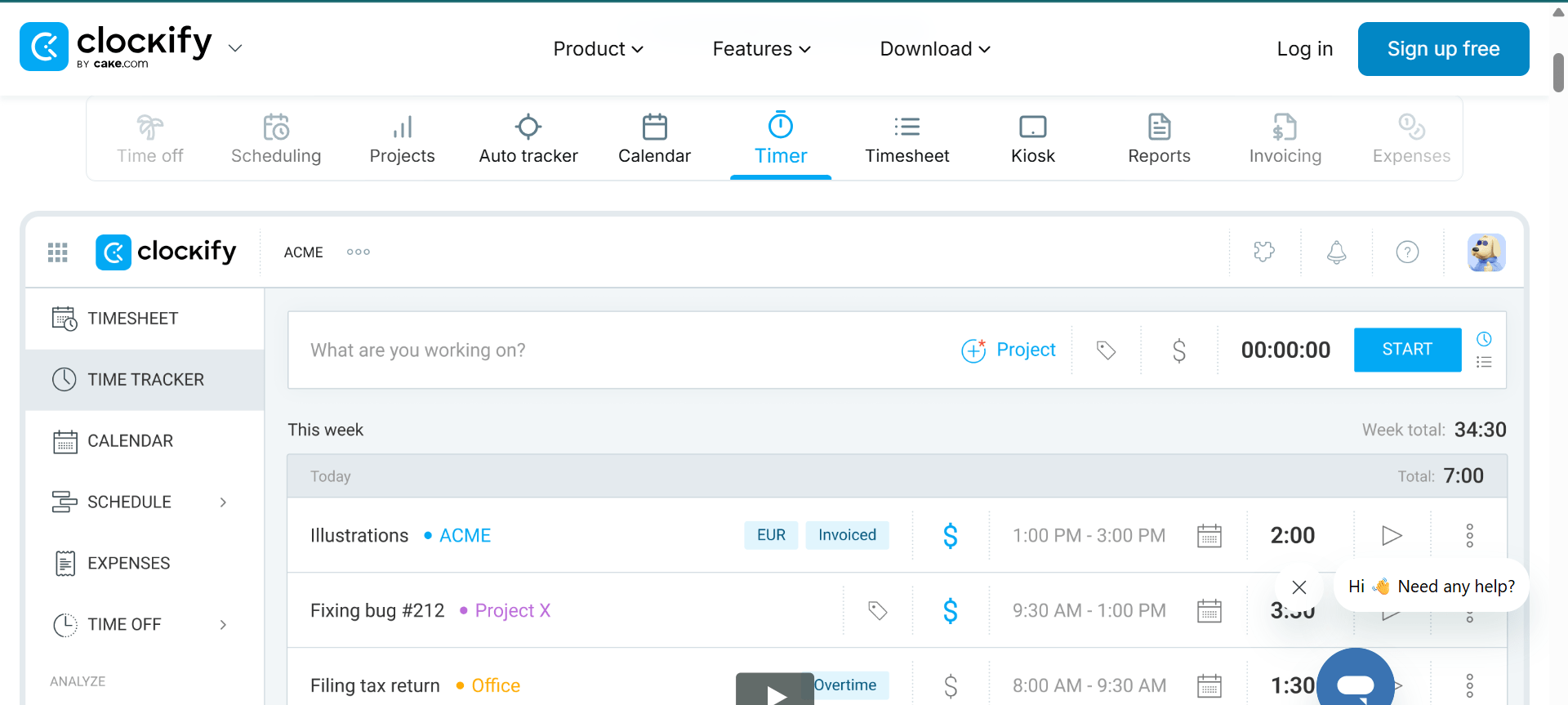Toggle billable dollar on Illustrations entry
The height and width of the screenshot is (705, 1568).
[950, 536]
